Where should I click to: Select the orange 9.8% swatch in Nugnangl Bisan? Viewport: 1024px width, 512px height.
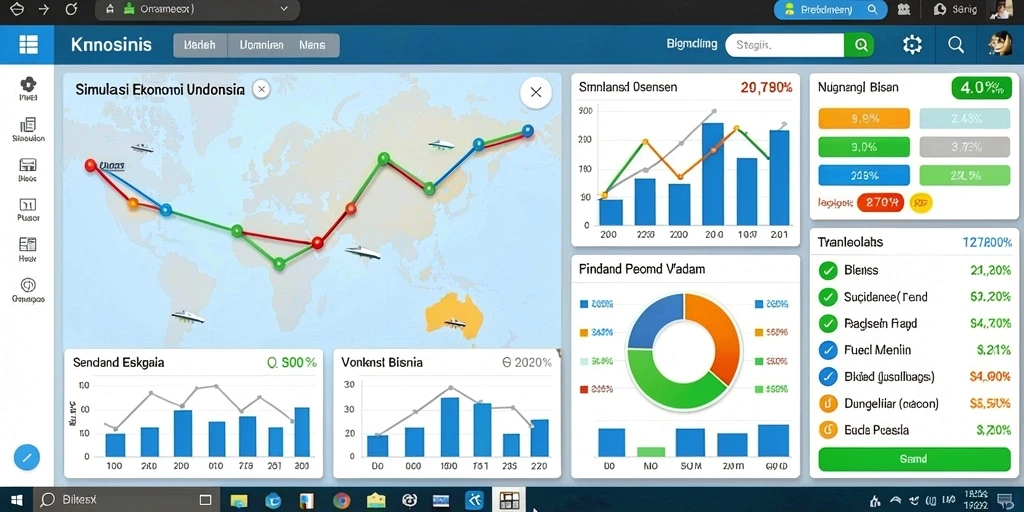pos(863,119)
